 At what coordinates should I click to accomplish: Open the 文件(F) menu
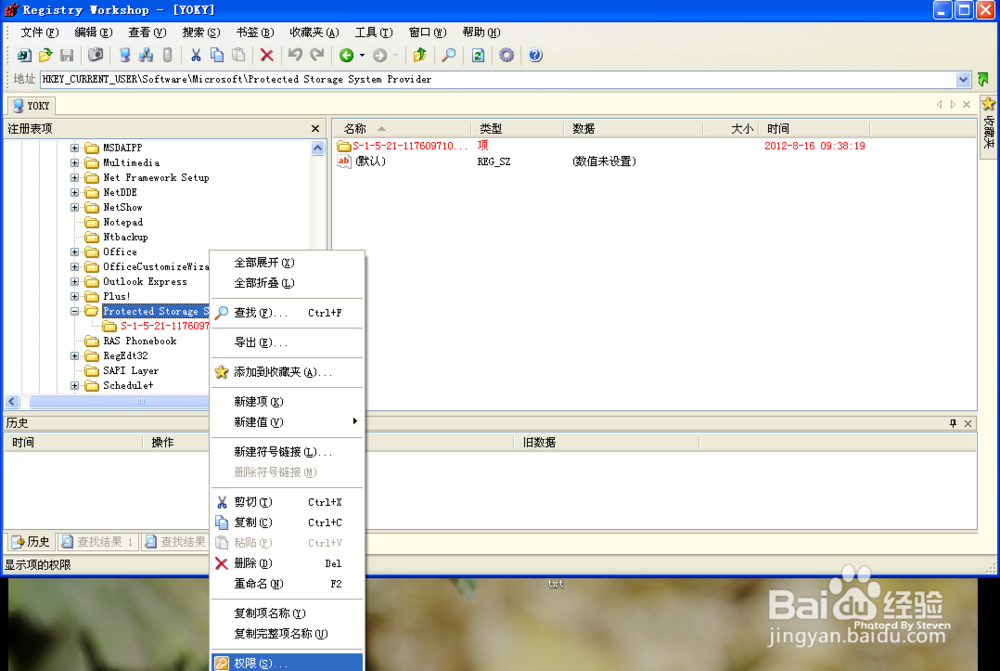(x=40, y=32)
